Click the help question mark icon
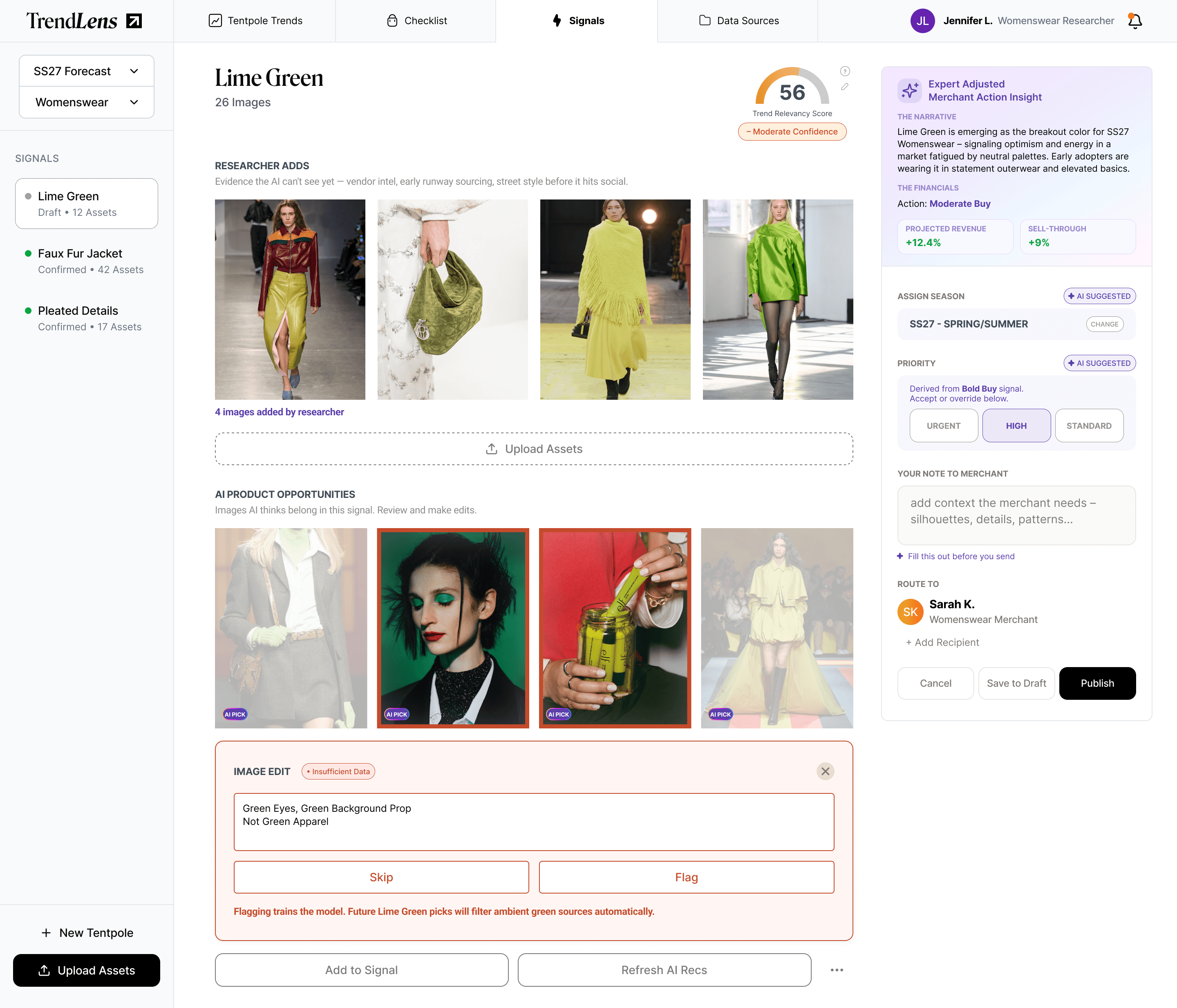This screenshot has height=1008, width=1177. (x=845, y=71)
